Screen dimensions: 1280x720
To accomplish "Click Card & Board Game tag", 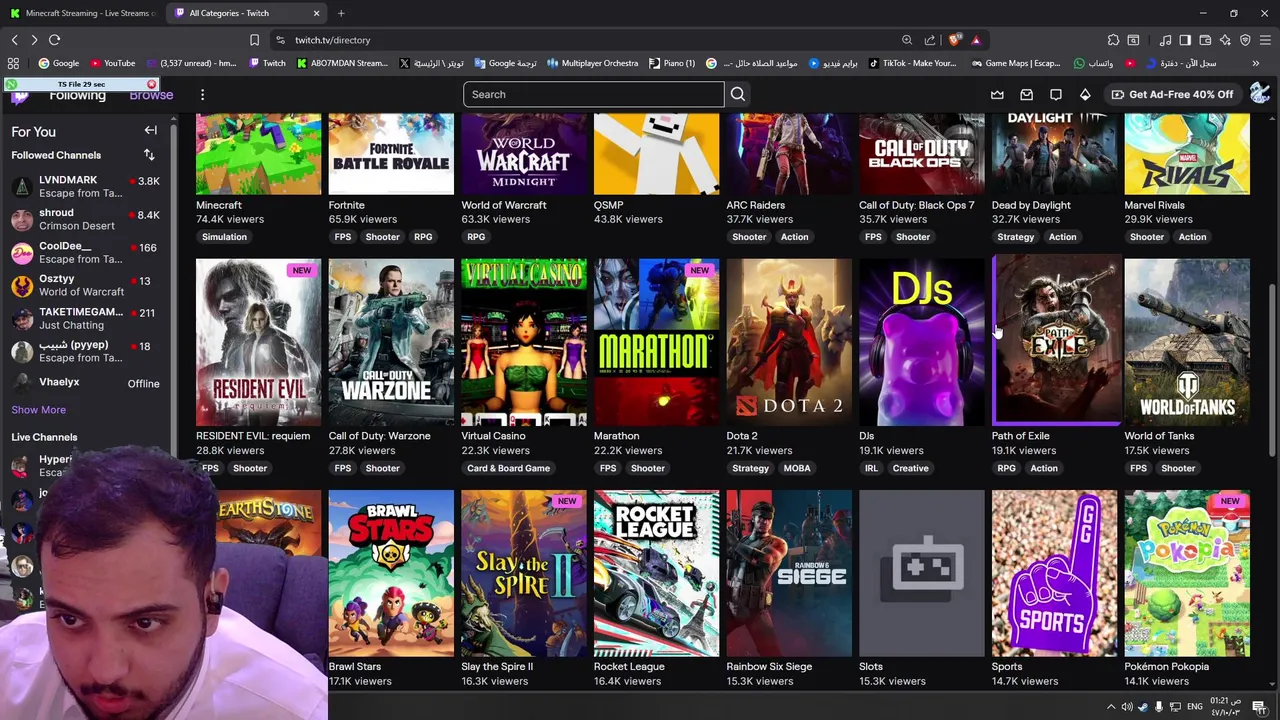I will click(x=508, y=468).
